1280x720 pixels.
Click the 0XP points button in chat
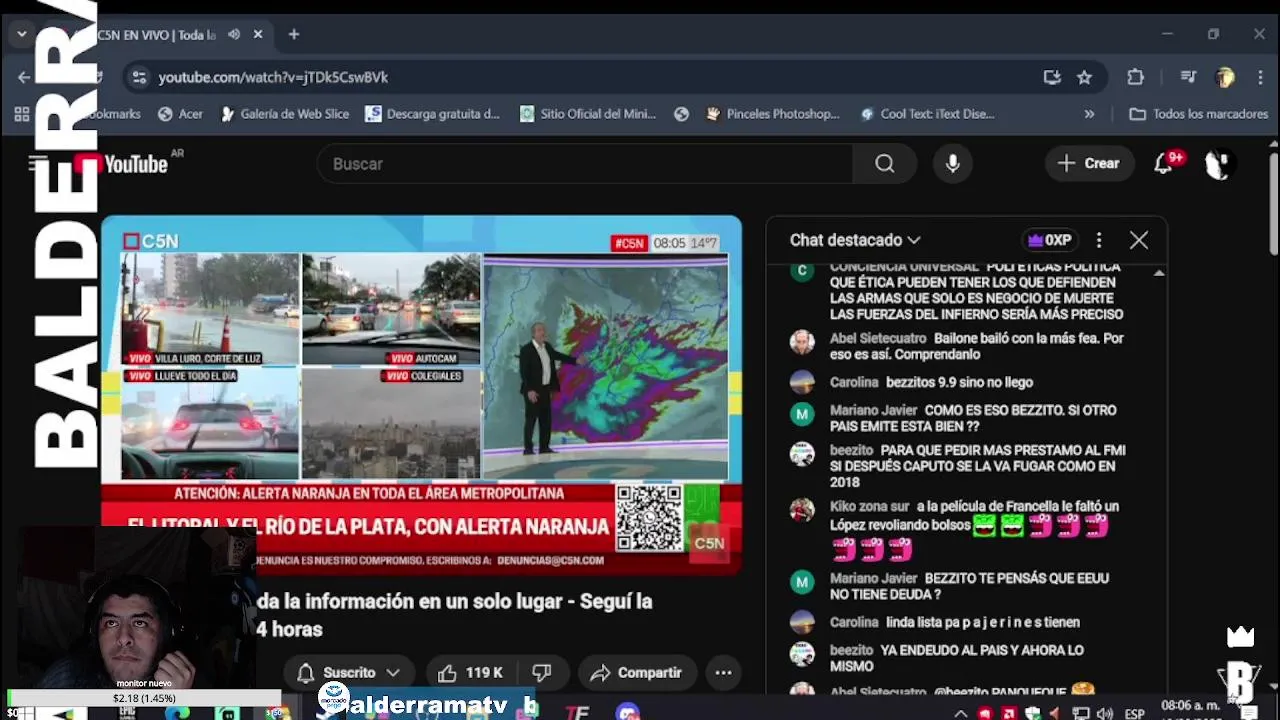(1050, 240)
